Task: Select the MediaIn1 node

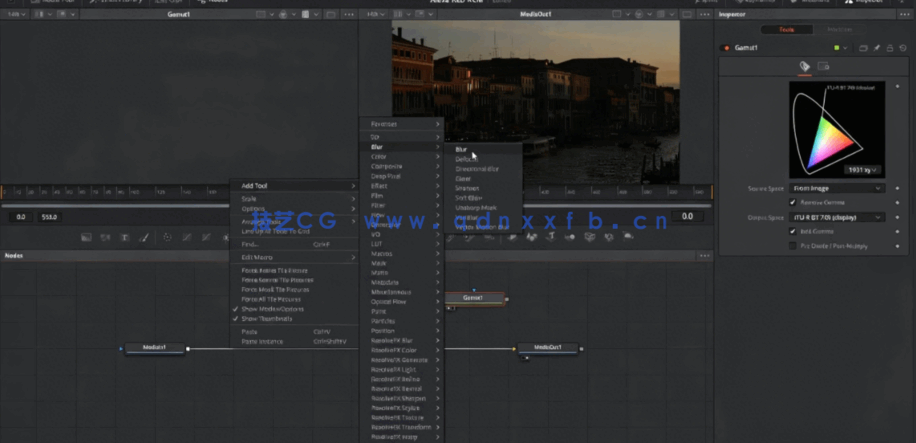Action: (x=155, y=348)
